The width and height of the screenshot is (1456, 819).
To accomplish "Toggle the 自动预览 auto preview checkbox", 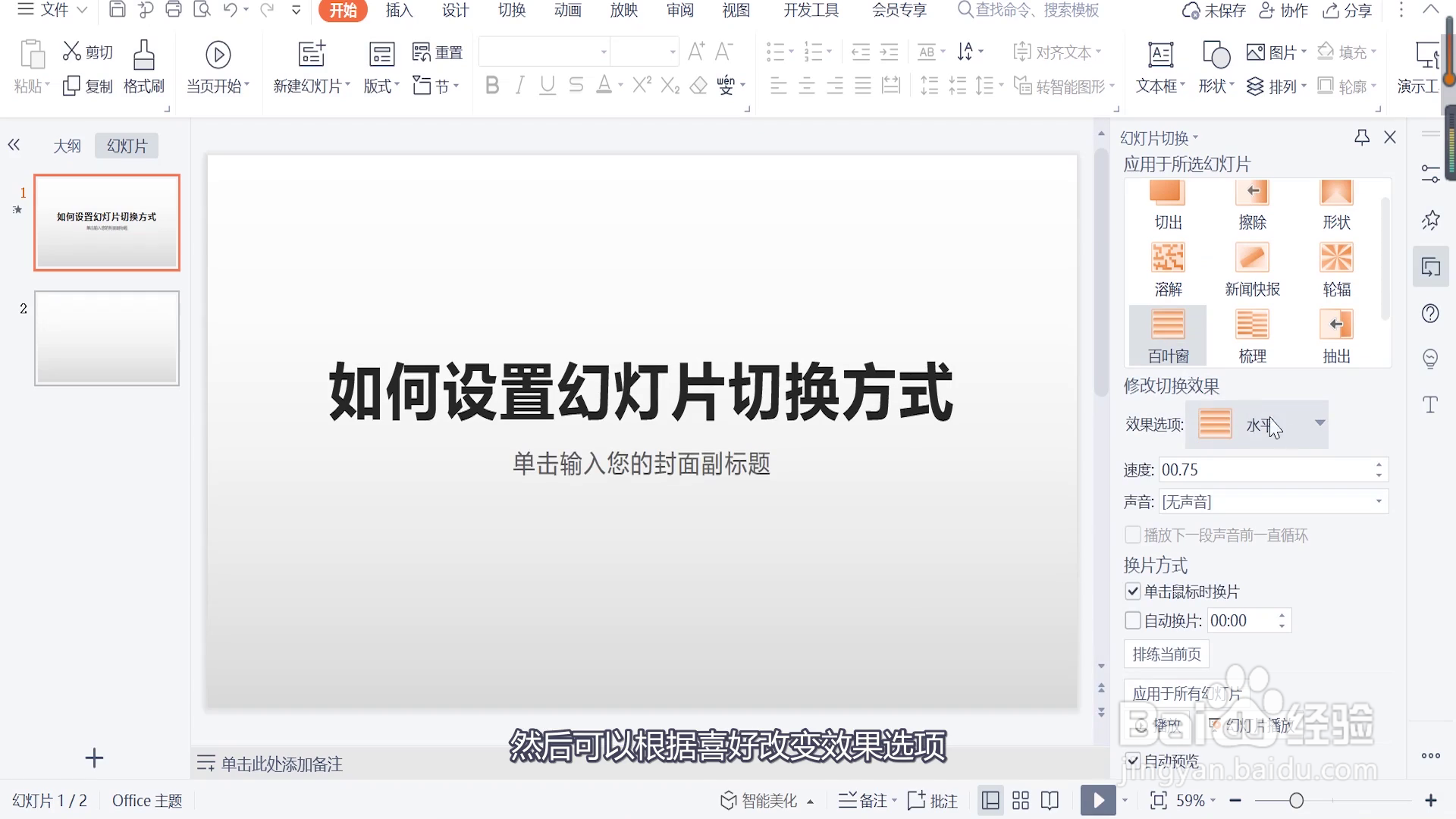I will tap(1133, 760).
